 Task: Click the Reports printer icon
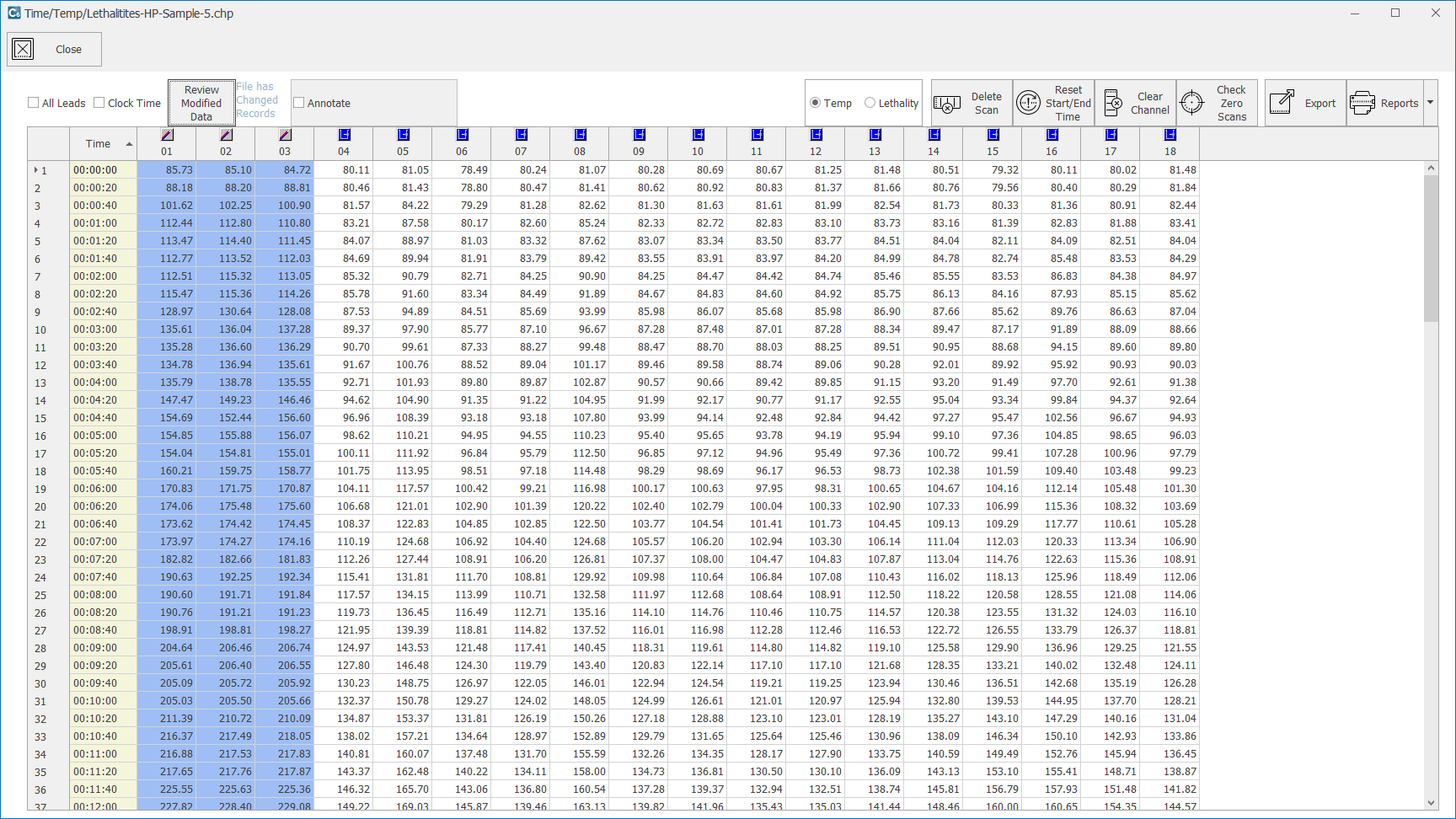pos(1362,103)
